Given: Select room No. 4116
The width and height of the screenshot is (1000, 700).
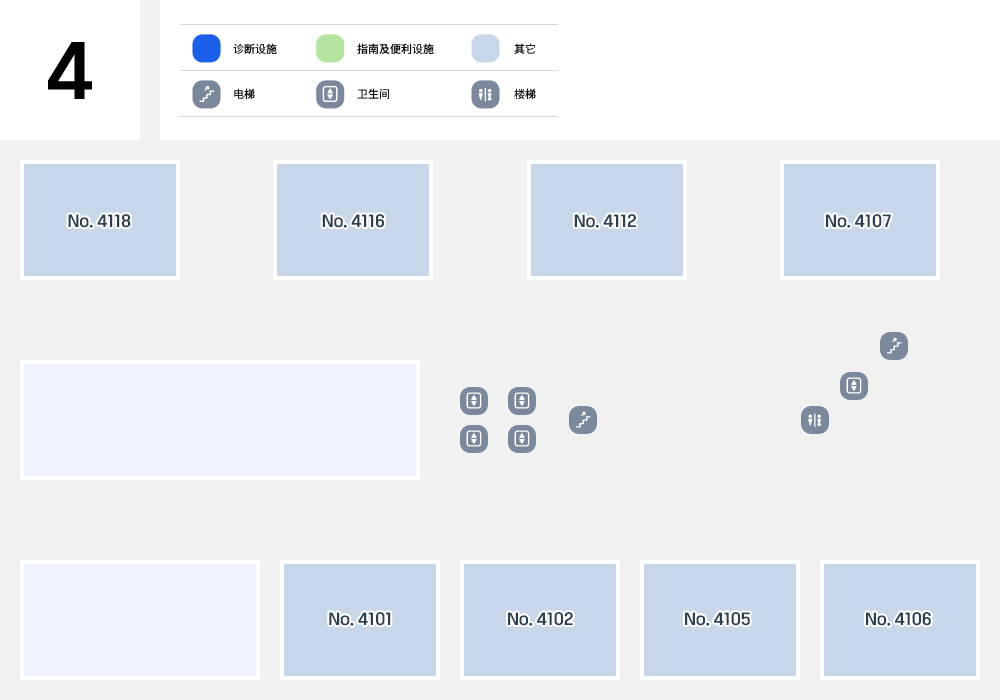Looking at the screenshot, I should (353, 220).
